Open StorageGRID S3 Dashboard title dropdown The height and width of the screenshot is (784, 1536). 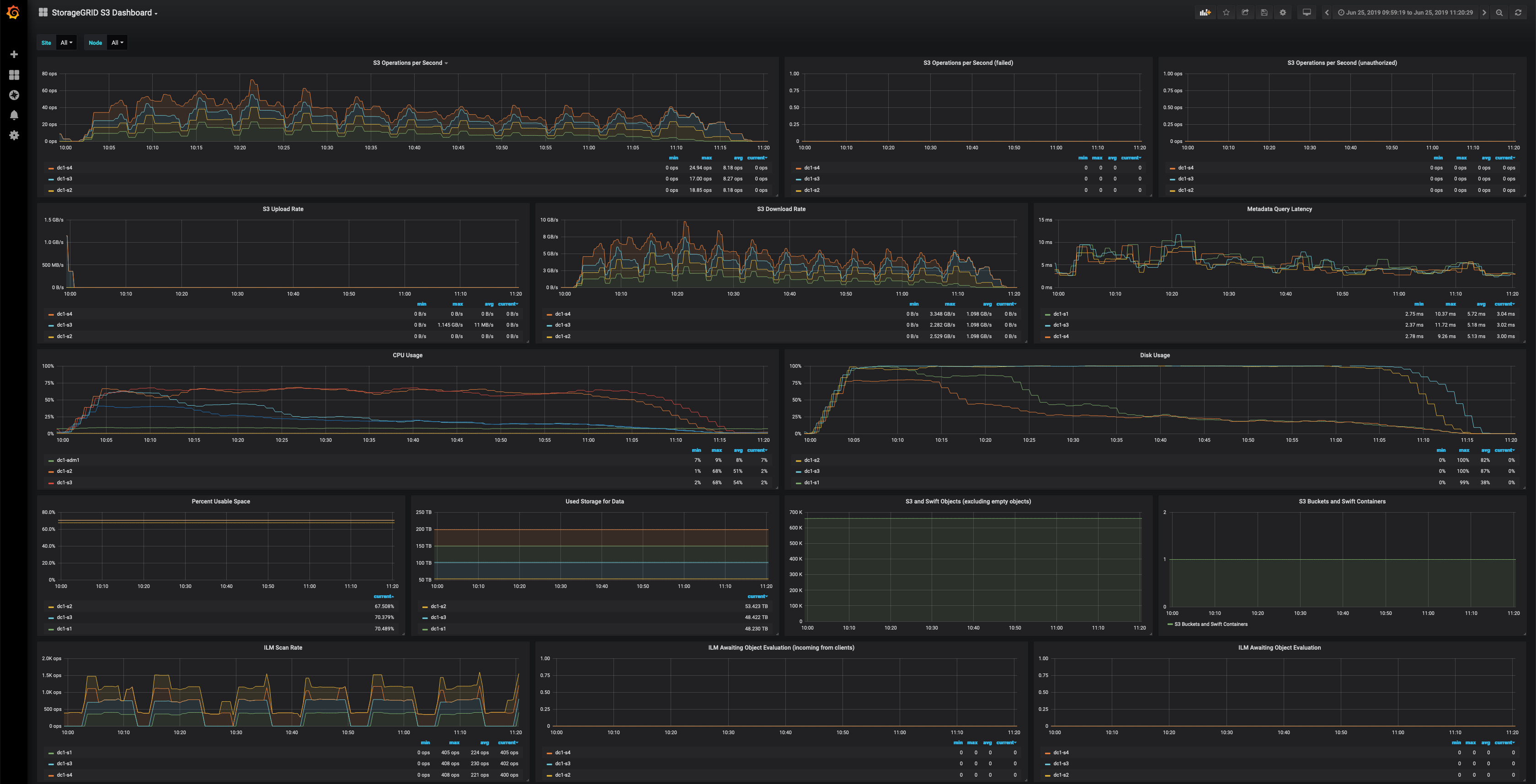[x=104, y=12]
